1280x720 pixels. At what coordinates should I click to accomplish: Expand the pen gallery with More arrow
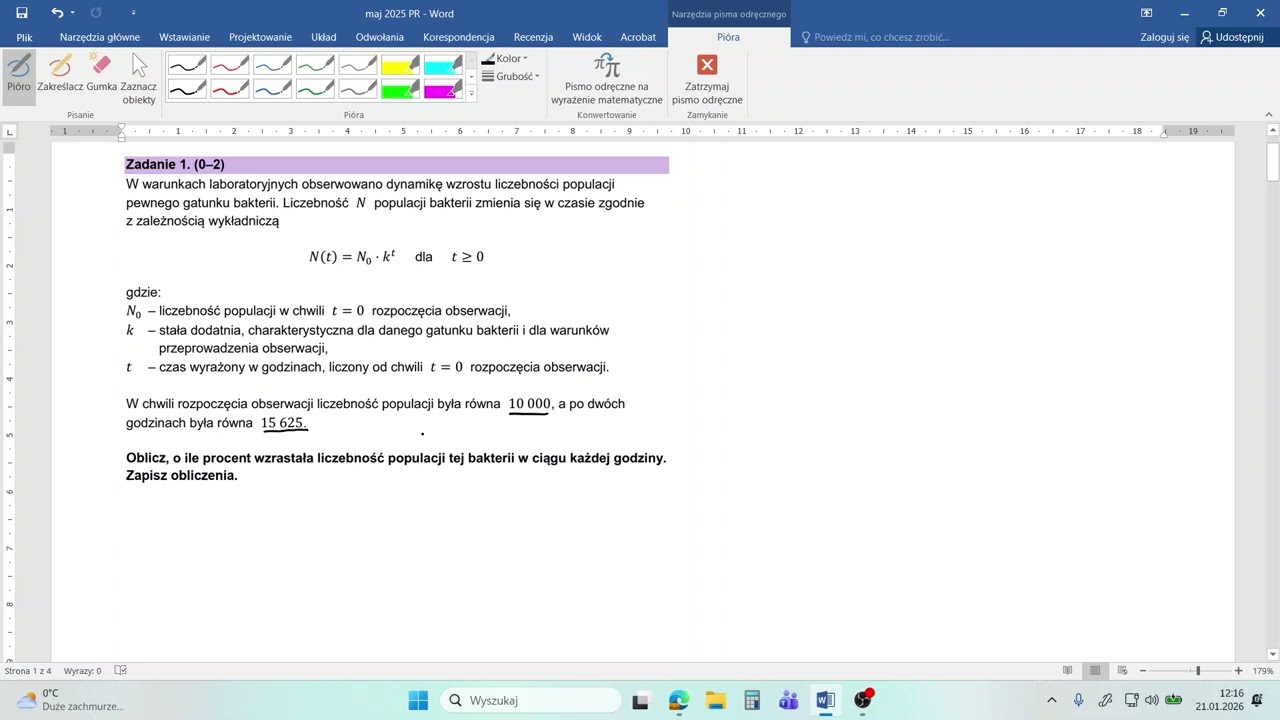(471, 94)
